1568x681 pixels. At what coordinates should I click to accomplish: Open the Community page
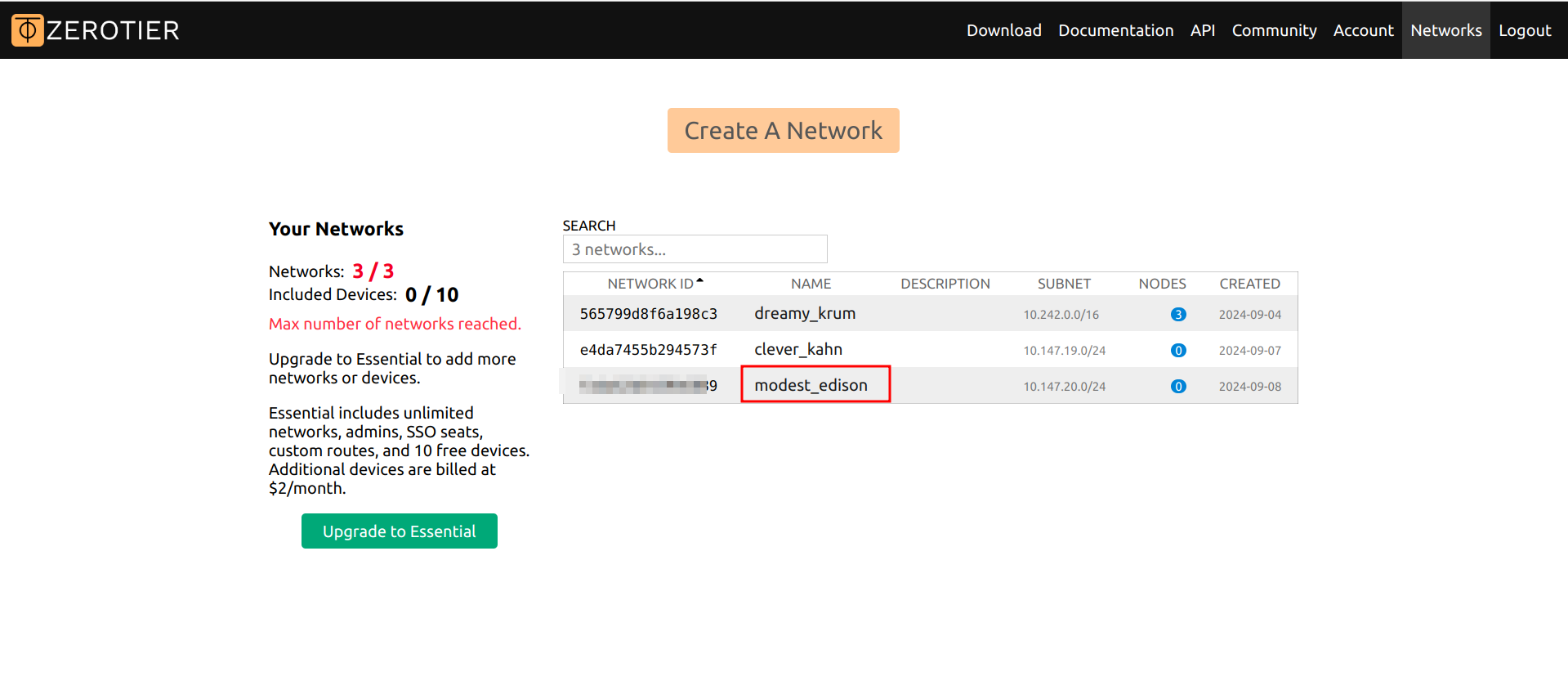pos(1274,30)
